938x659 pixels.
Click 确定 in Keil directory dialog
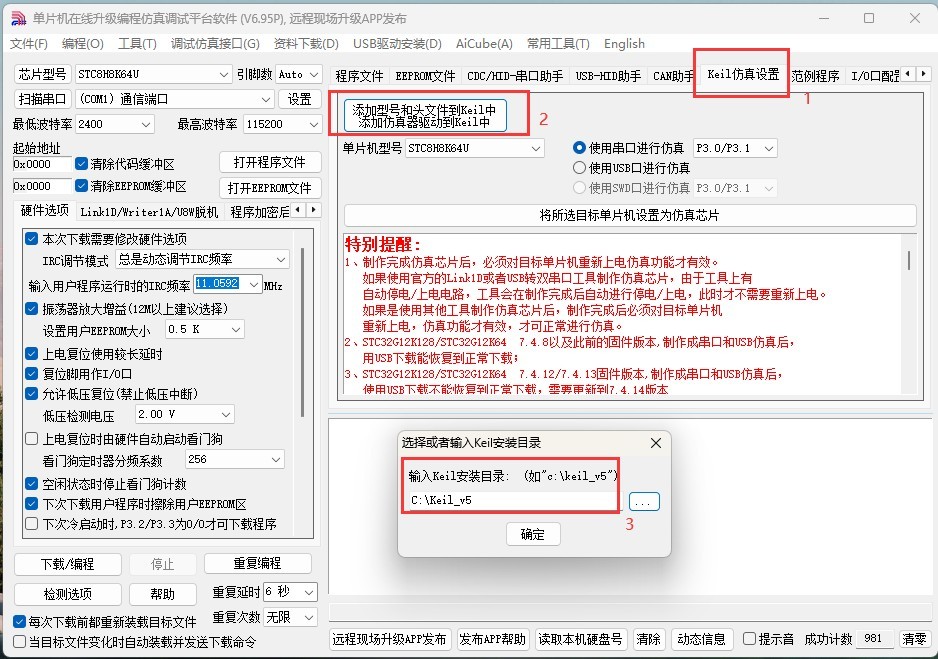point(533,534)
